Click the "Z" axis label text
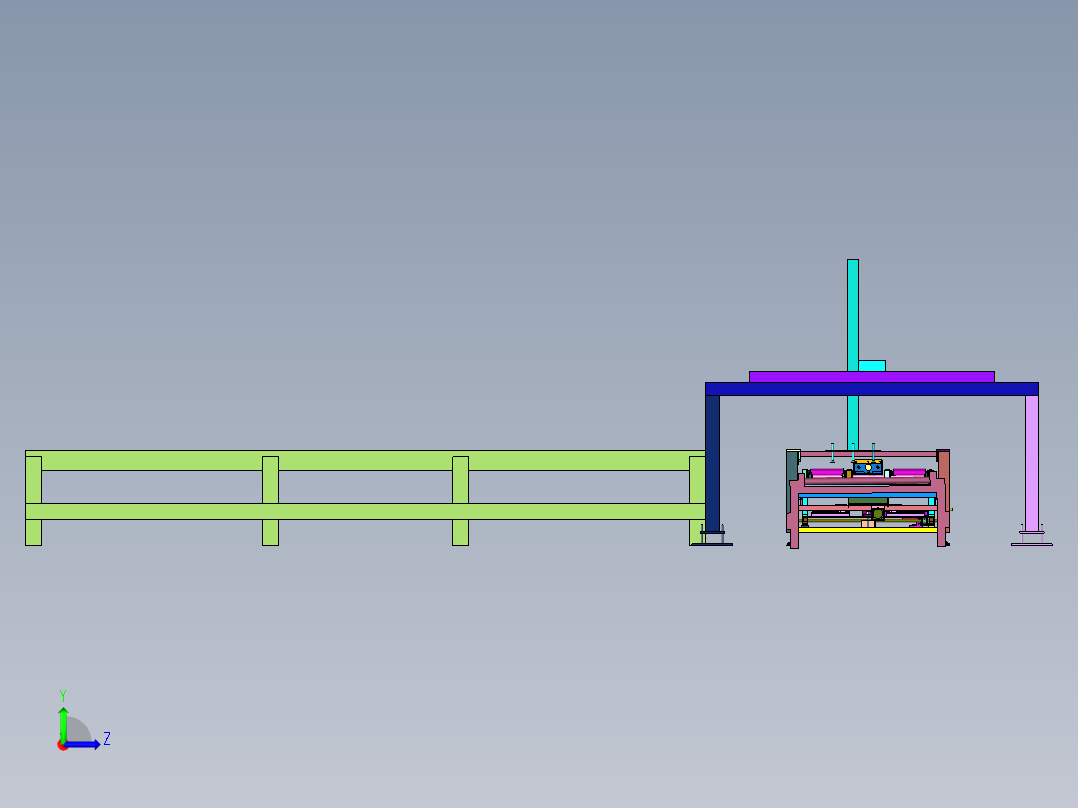Screen dimensions: 1078x808 point(107,739)
